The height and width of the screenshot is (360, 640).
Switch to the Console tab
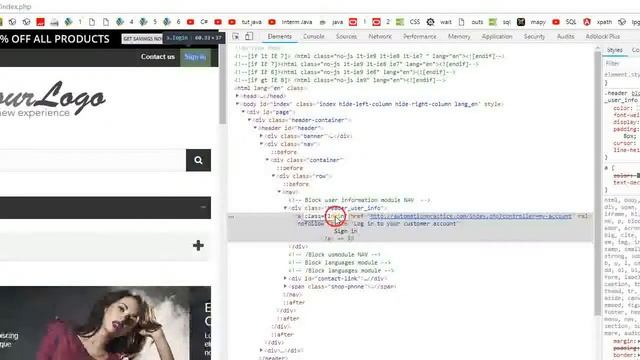pyautogui.click(x=313, y=37)
